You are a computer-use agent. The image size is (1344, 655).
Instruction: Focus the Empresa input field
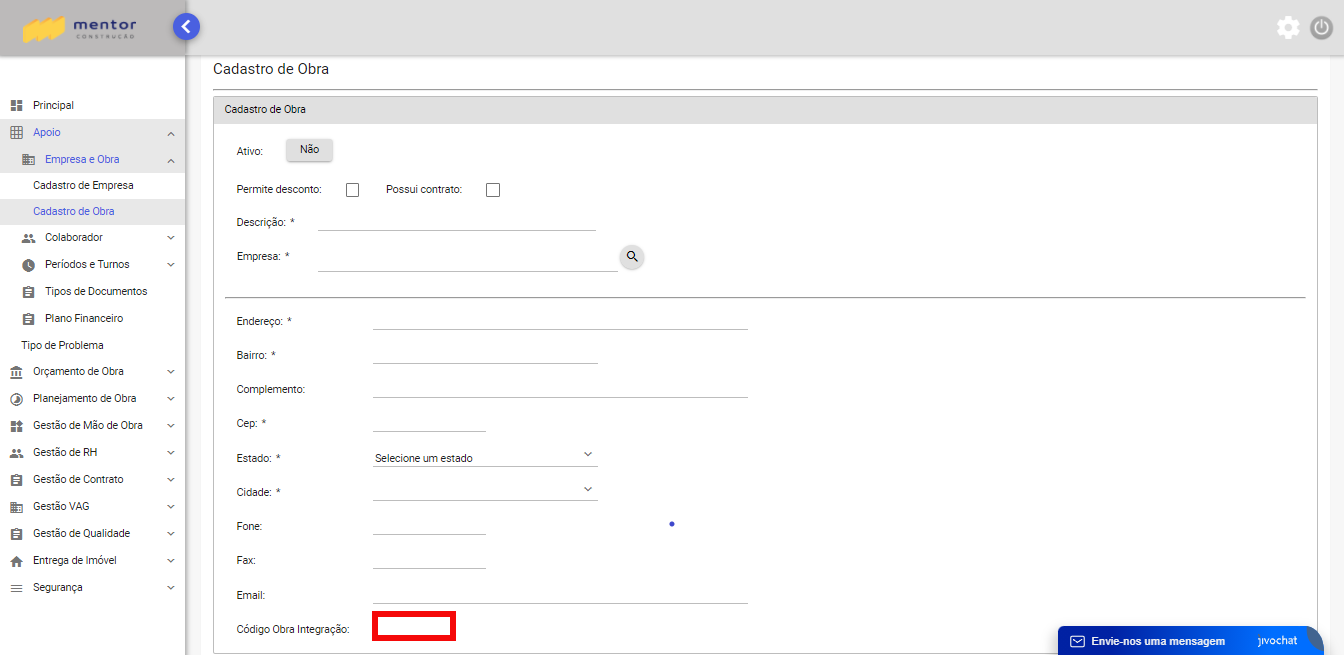coord(468,261)
